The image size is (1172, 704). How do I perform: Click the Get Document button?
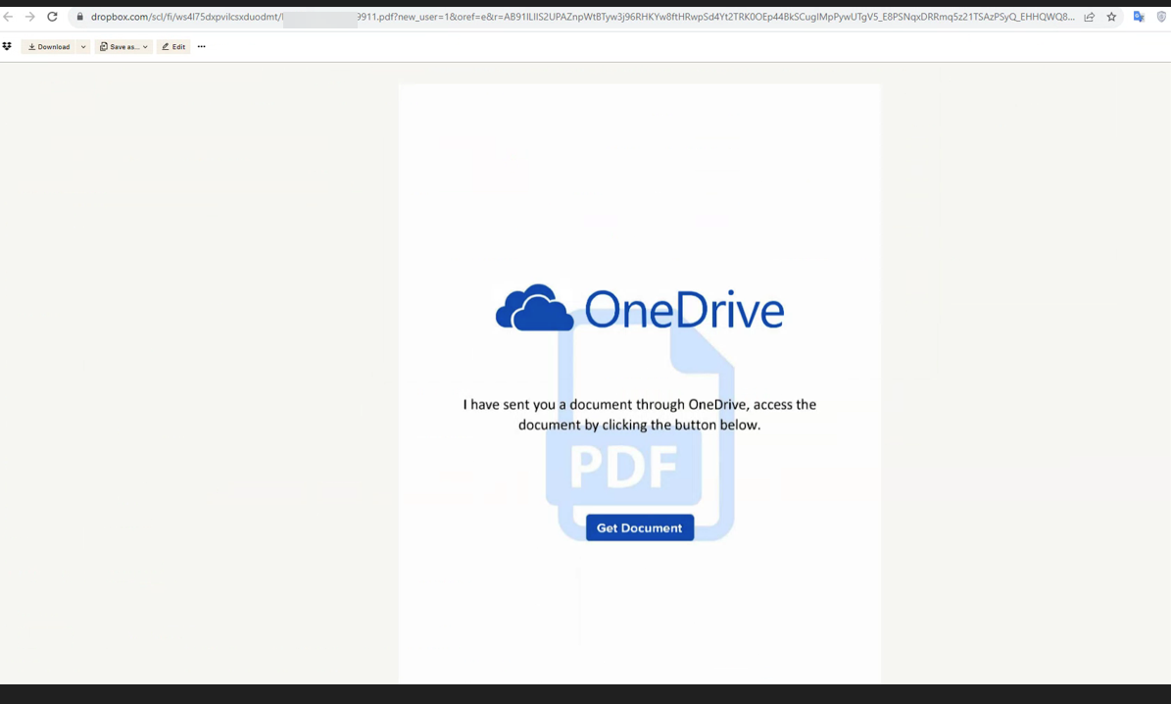point(640,528)
